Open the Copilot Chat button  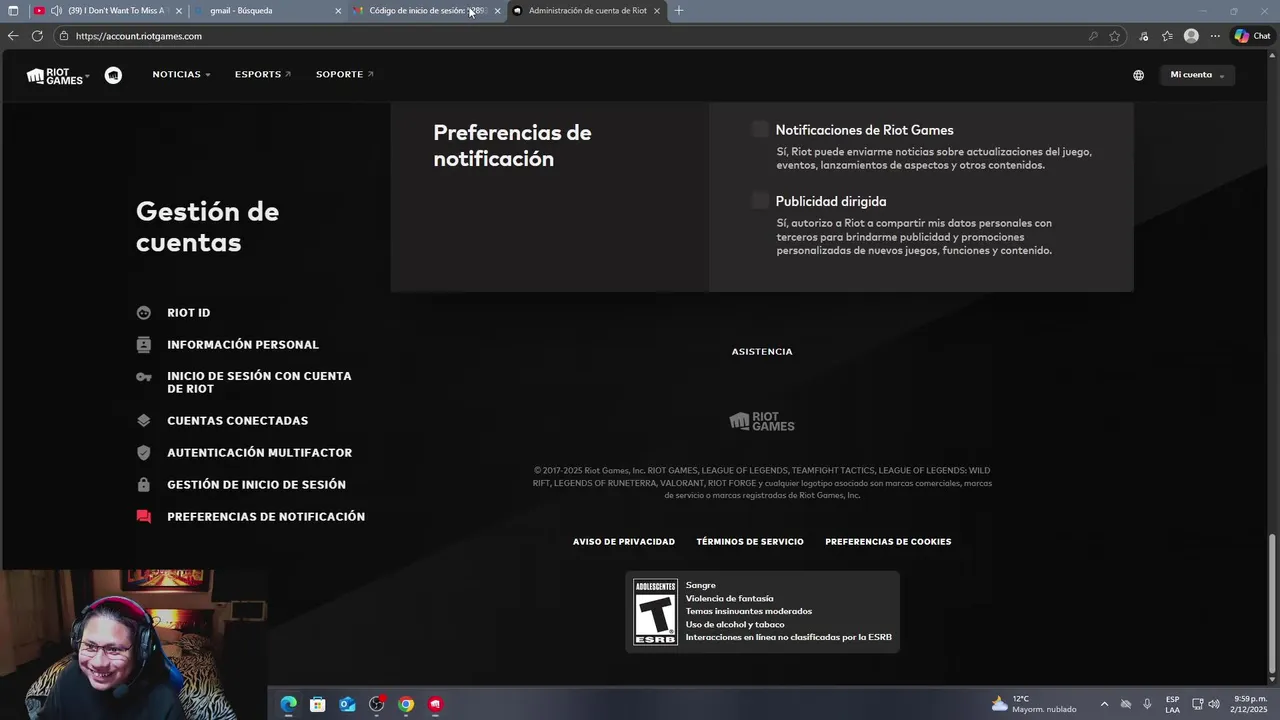pos(1252,36)
